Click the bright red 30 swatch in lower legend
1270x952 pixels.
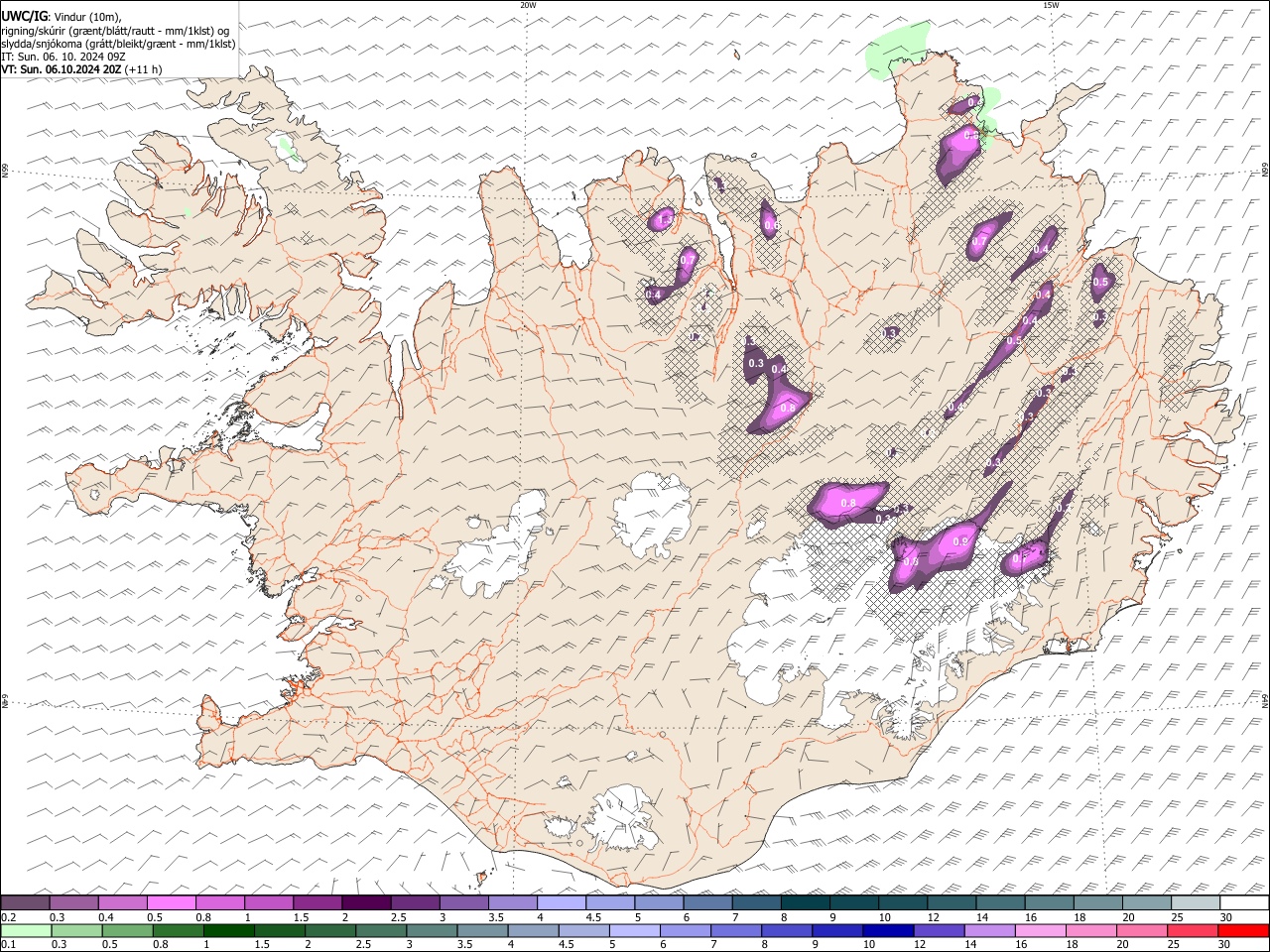[x=1243, y=931]
